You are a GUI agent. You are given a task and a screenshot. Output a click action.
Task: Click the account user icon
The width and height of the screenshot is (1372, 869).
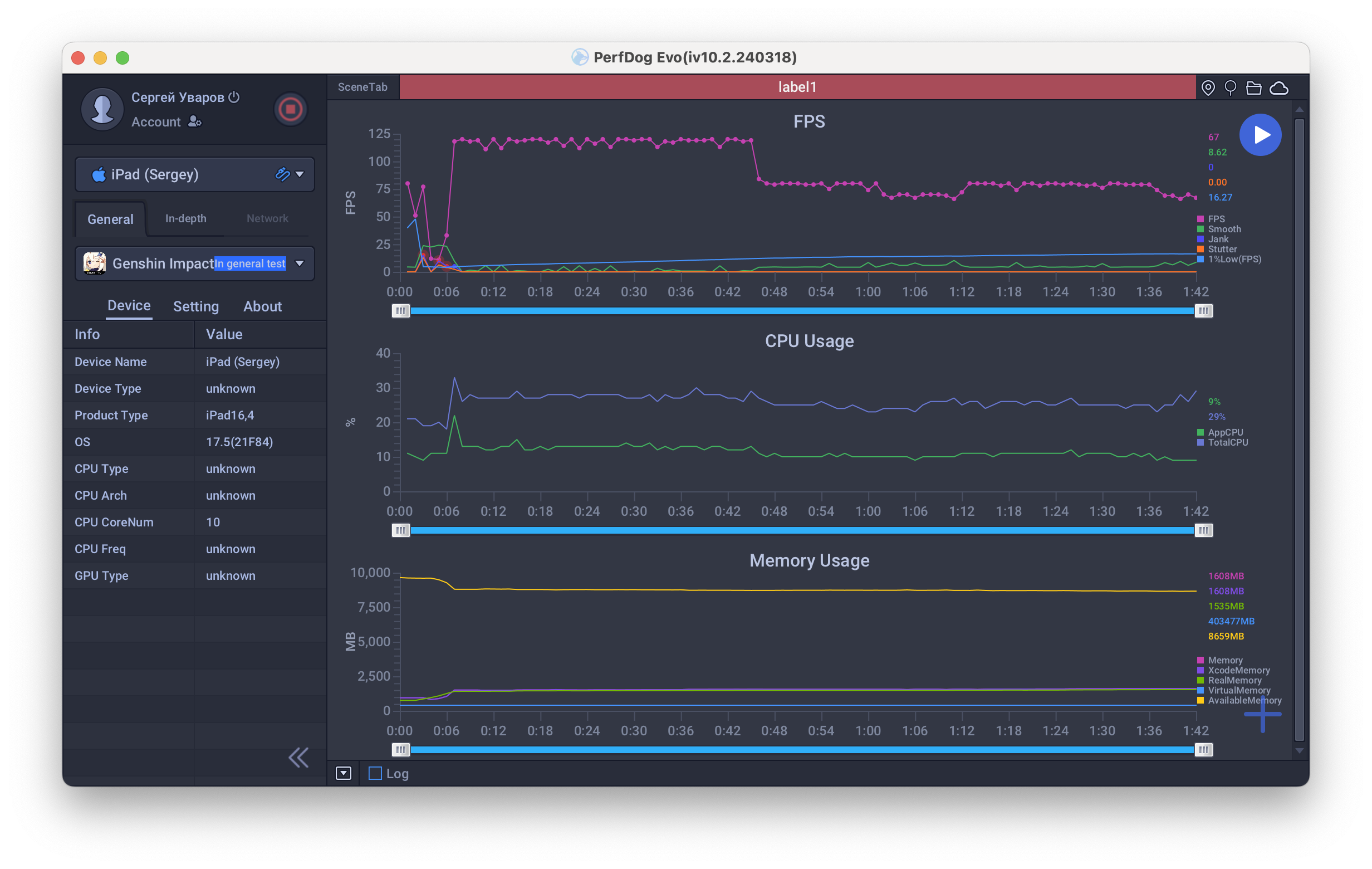tap(194, 121)
